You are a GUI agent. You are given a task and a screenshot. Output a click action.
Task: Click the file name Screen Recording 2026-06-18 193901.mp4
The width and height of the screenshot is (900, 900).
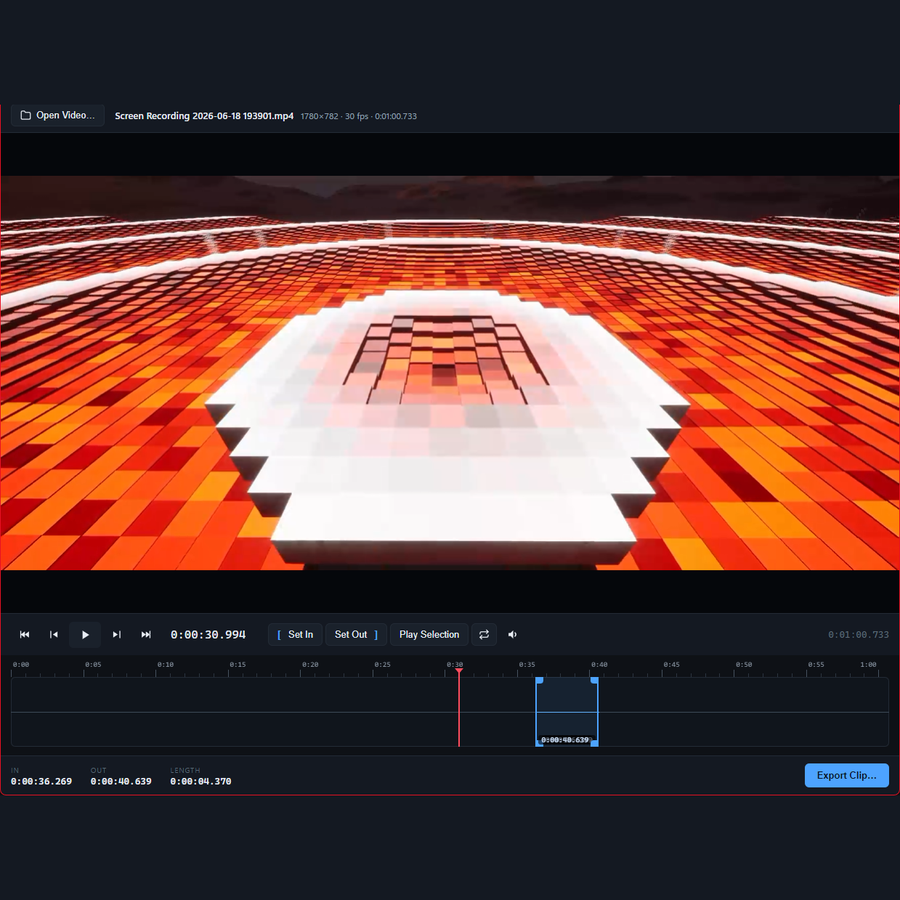click(204, 116)
